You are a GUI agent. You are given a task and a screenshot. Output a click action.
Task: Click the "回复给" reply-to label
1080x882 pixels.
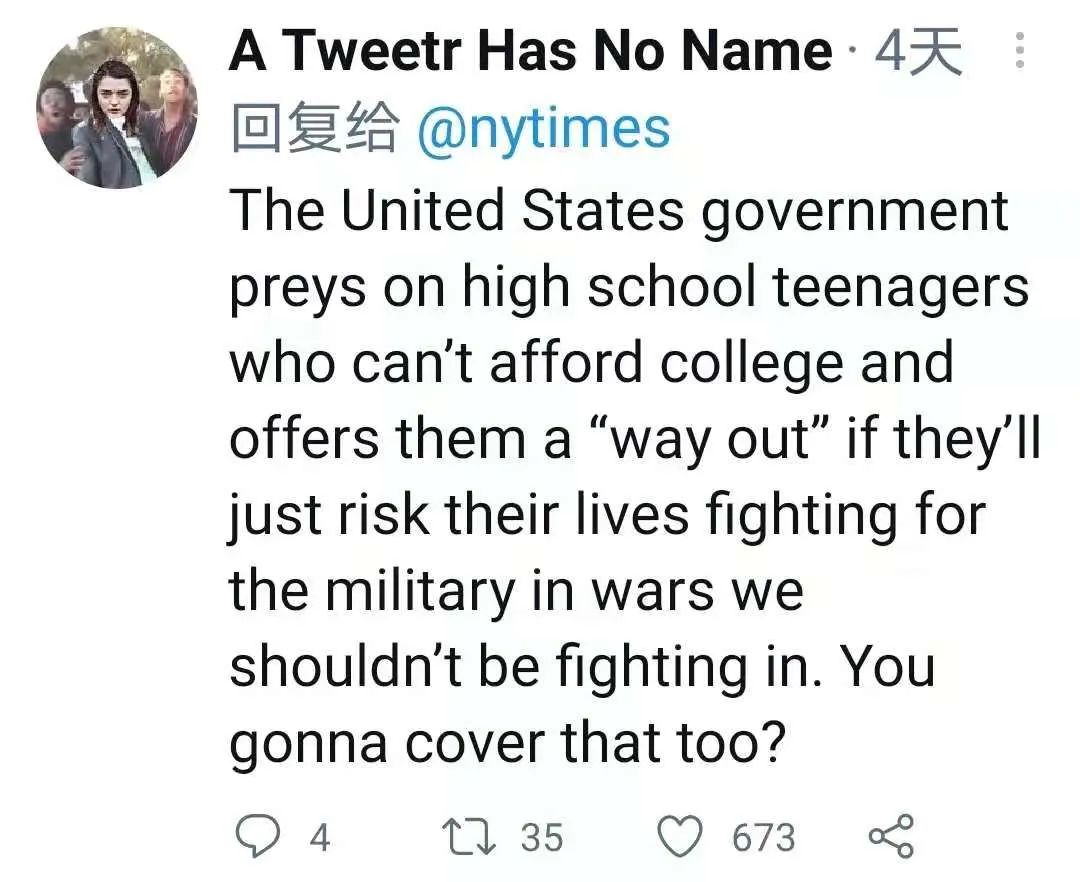tap(313, 129)
